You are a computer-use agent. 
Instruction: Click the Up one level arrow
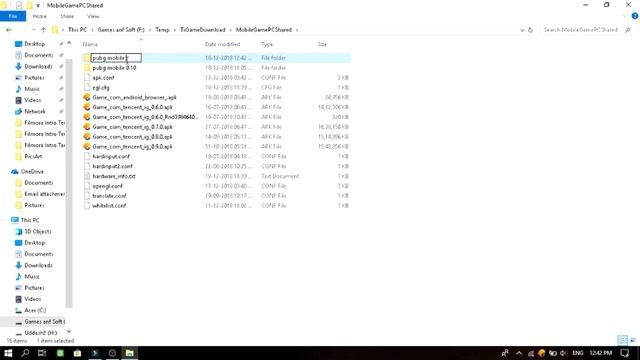click(43, 30)
